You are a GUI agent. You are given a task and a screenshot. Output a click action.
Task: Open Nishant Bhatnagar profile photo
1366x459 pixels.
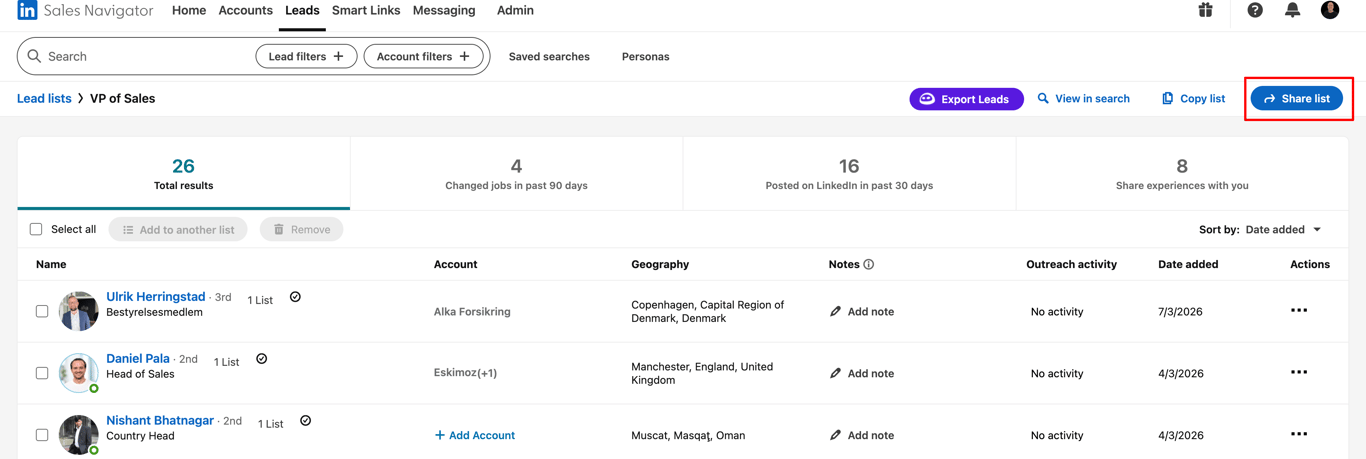point(78,435)
